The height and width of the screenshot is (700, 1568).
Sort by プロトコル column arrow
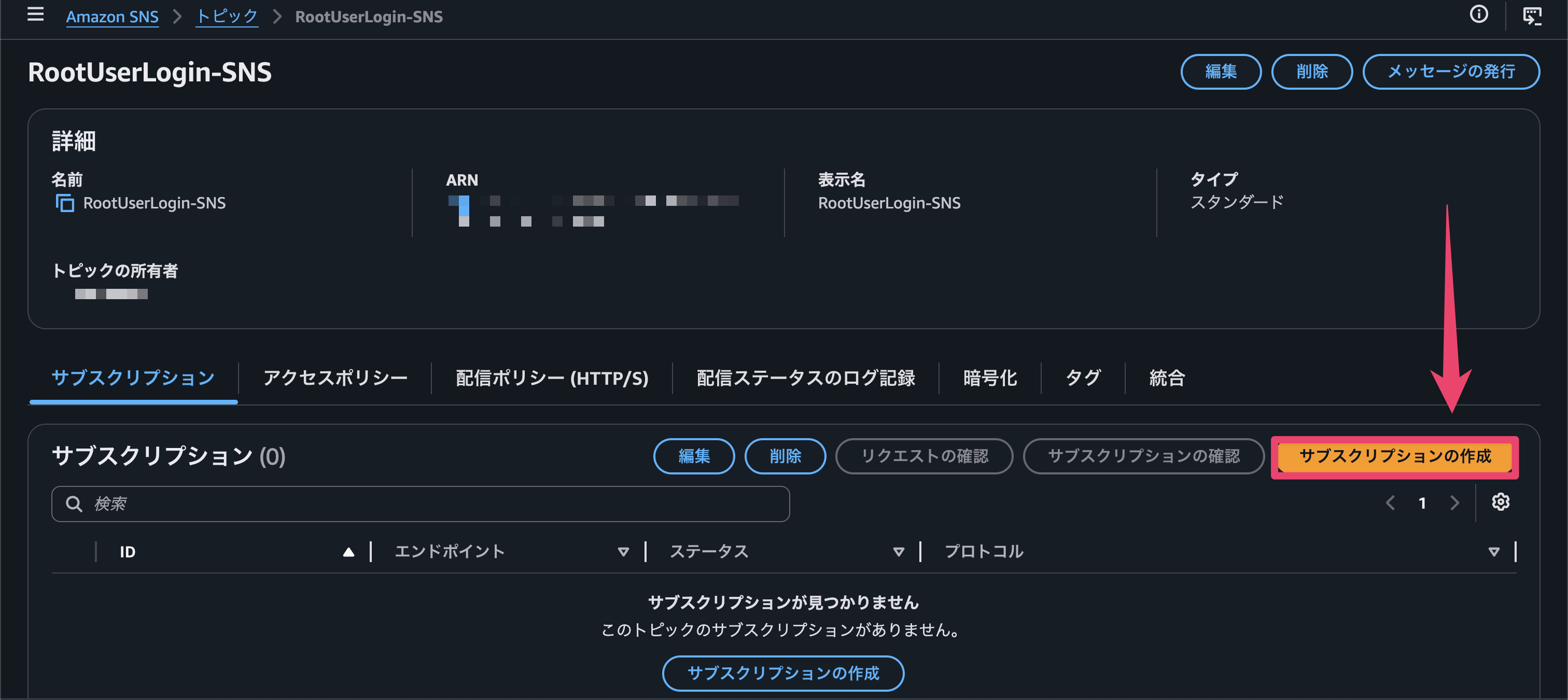tap(1493, 552)
